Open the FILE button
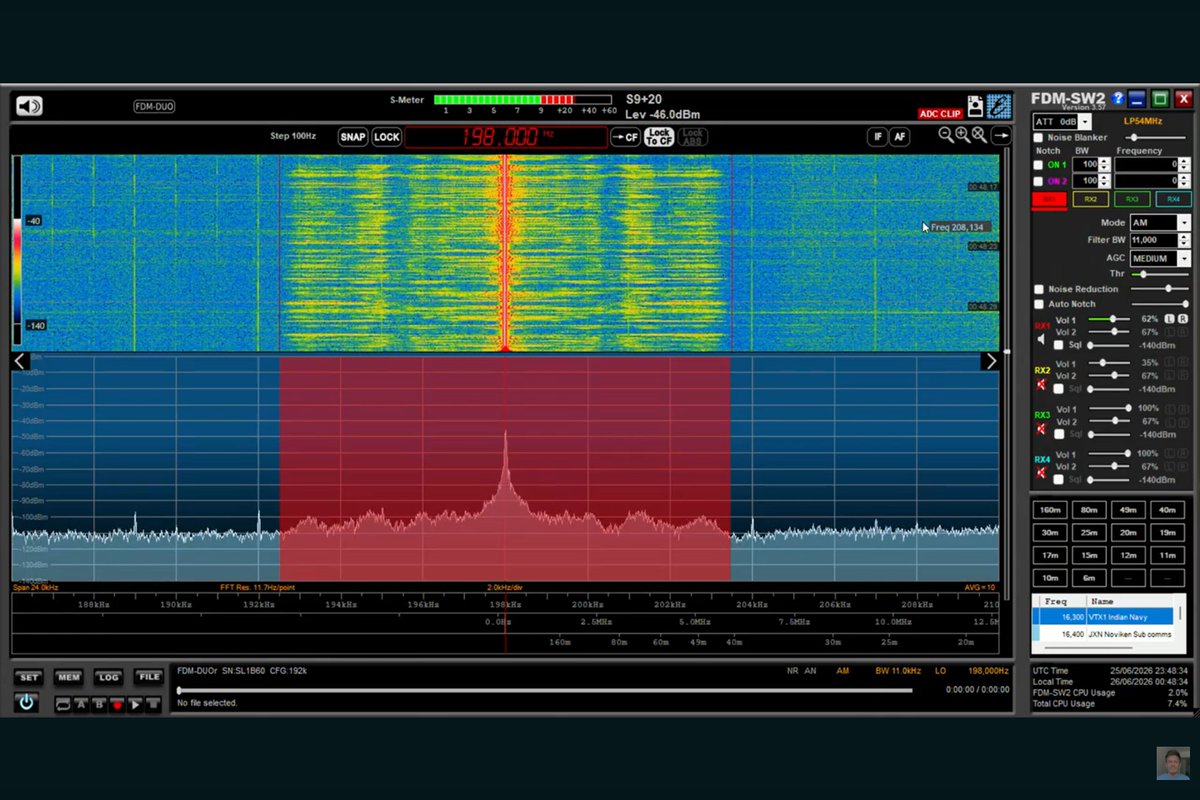This screenshot has width=1200, height=800. pyautogui.click(x=148, y=677)
